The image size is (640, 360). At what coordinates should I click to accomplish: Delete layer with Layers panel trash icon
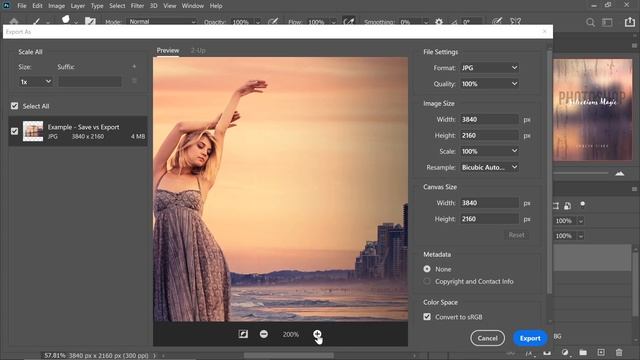click(619, 352)
